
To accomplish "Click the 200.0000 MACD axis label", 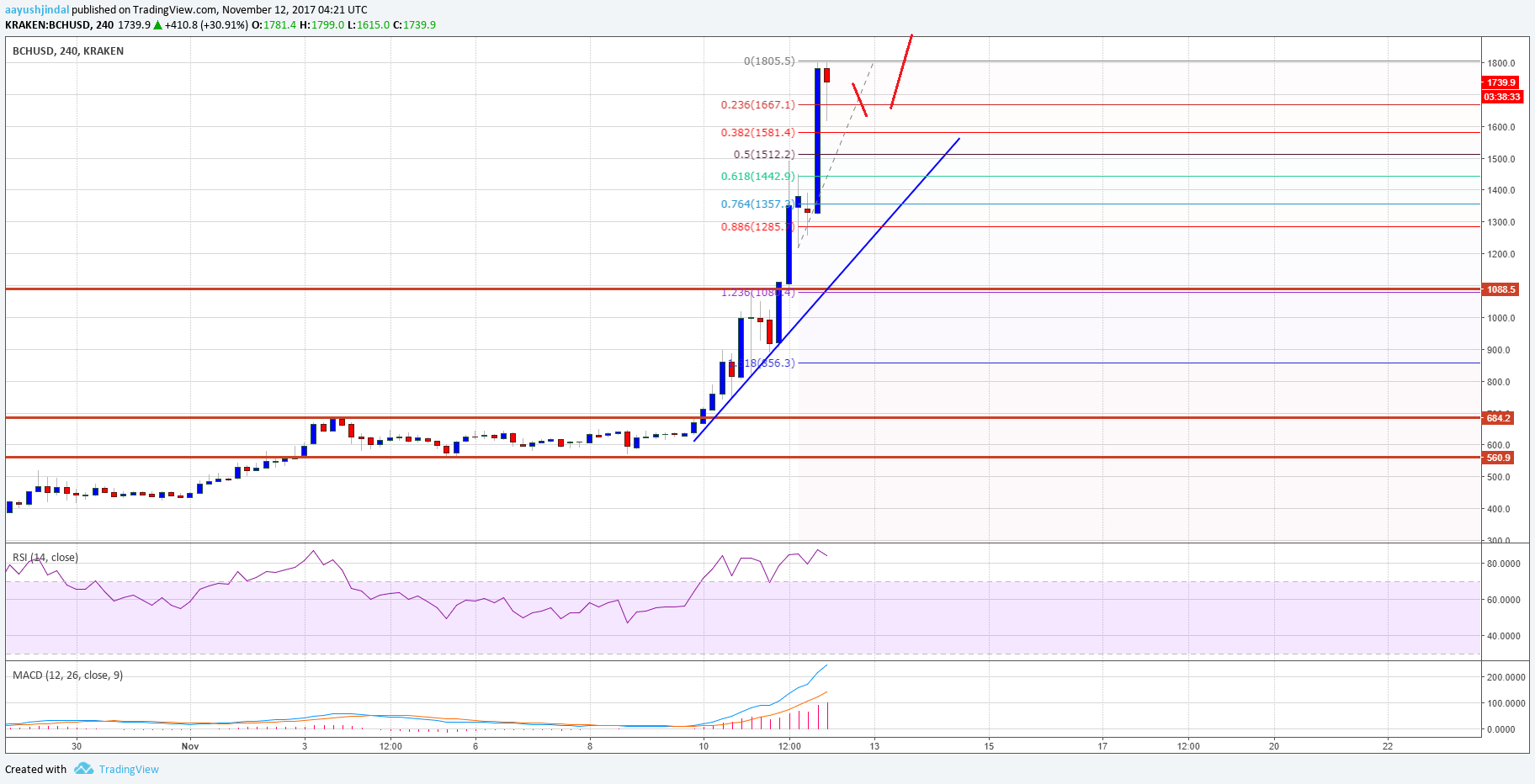I will coord(1506,677).
